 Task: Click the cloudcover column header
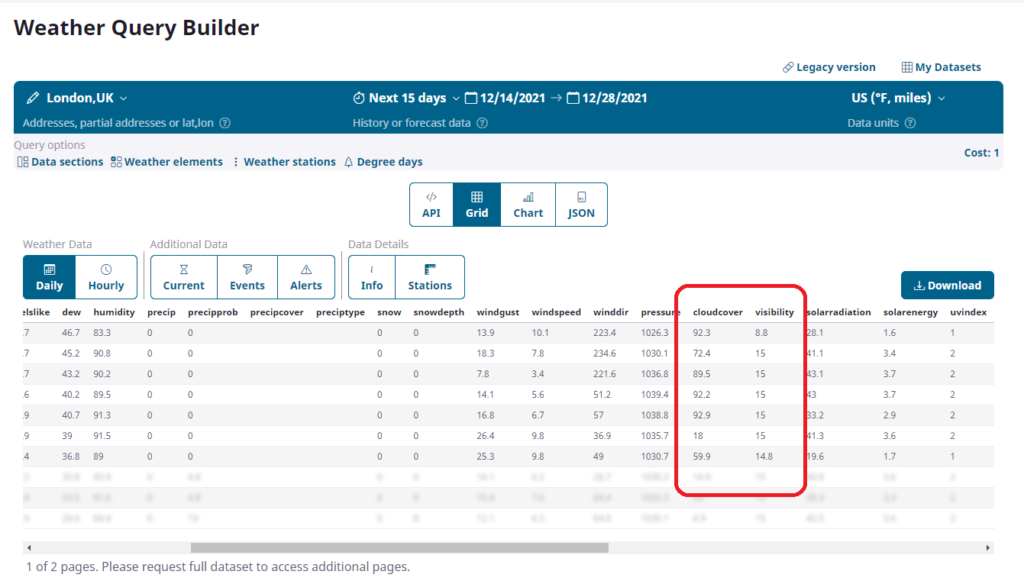pos(718,312)
